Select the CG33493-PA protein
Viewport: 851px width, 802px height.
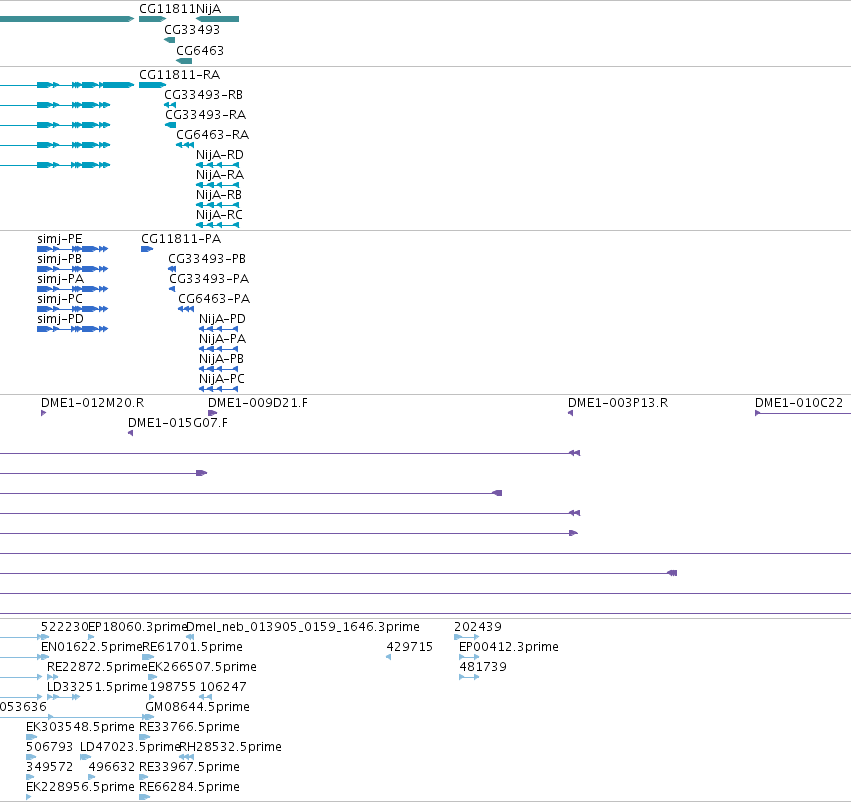click(209, 279)
